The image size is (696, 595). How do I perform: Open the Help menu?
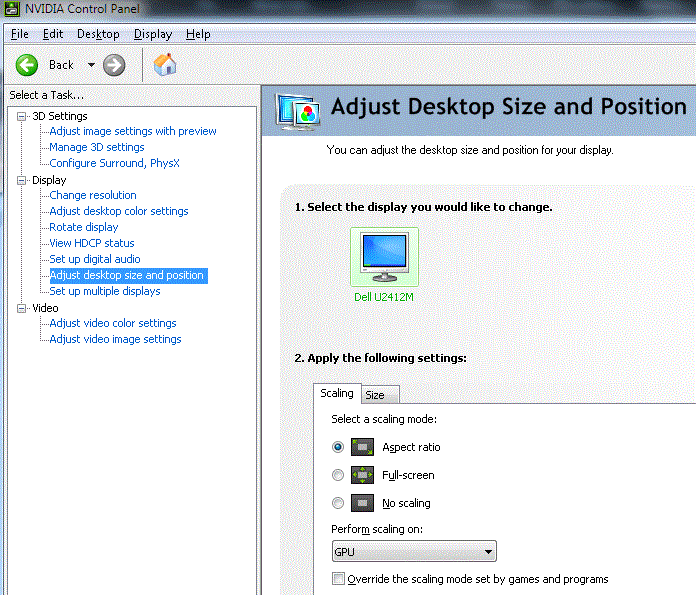198,34
